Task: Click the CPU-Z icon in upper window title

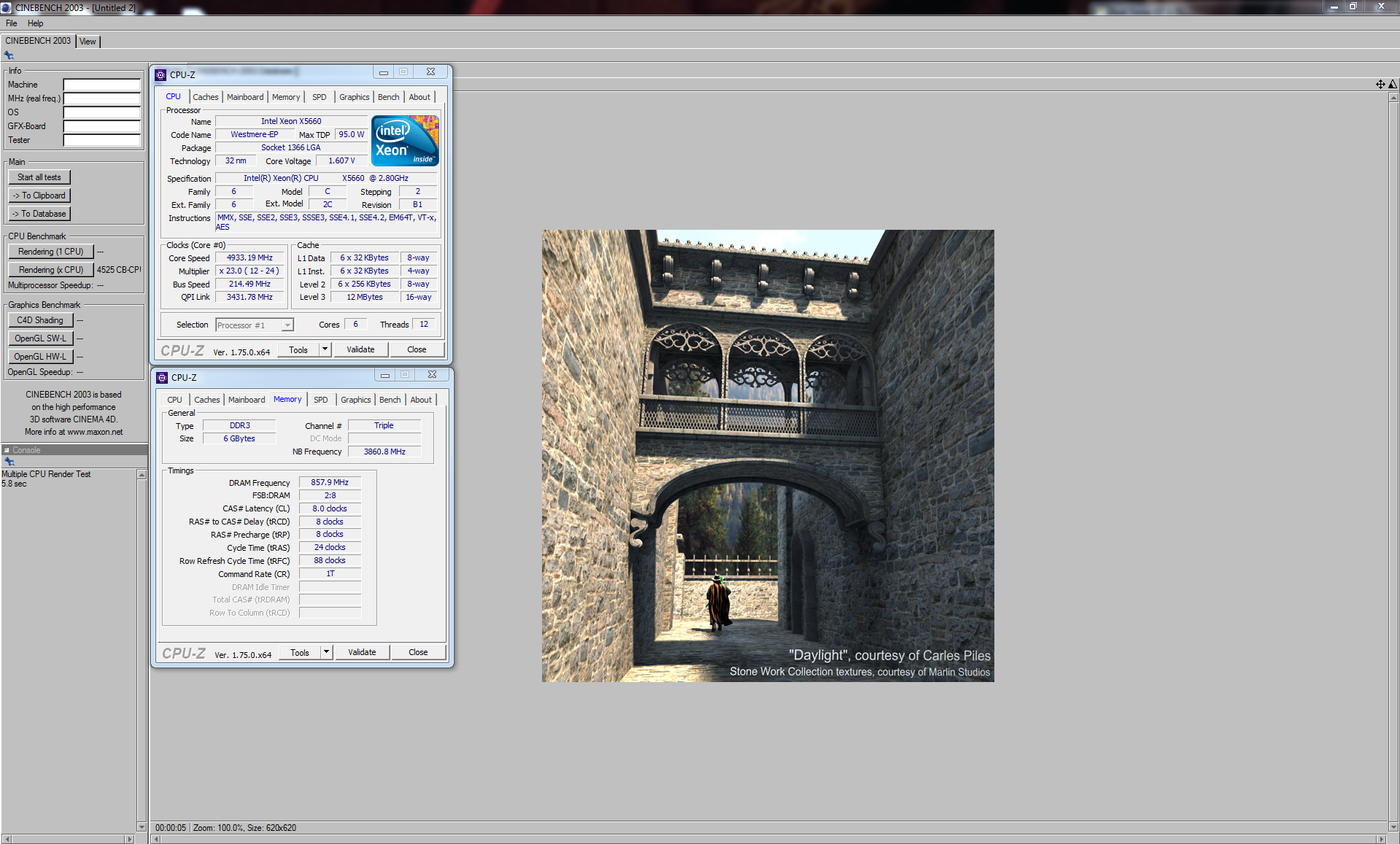Action: pos(161,74)
